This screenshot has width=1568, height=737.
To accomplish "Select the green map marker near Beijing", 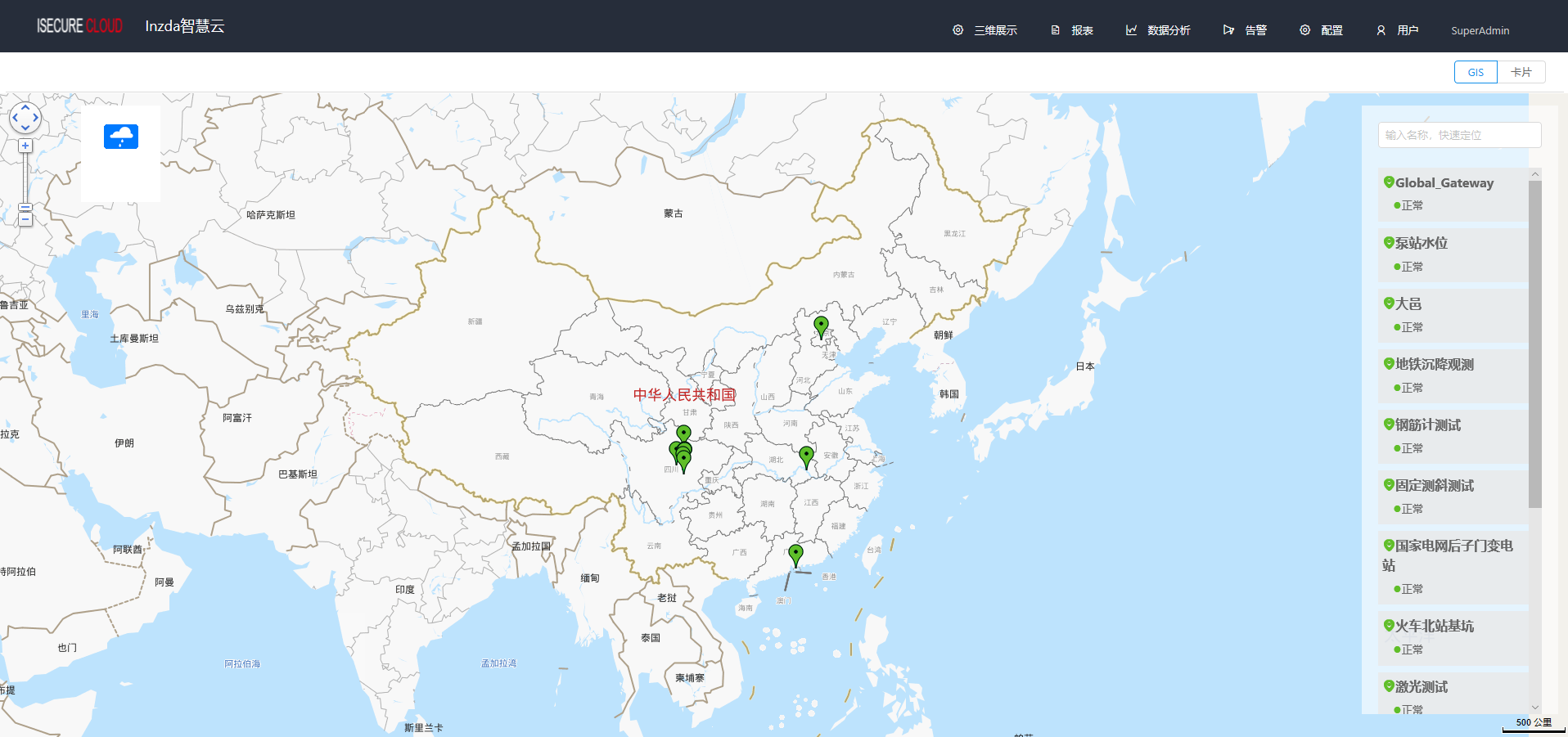I will (821, 326).
